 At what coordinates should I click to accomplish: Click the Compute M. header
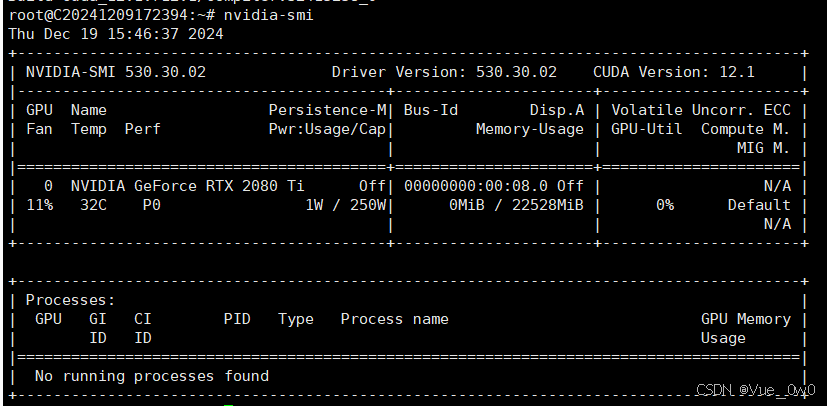pyautogui.click(x=746, y=129)
